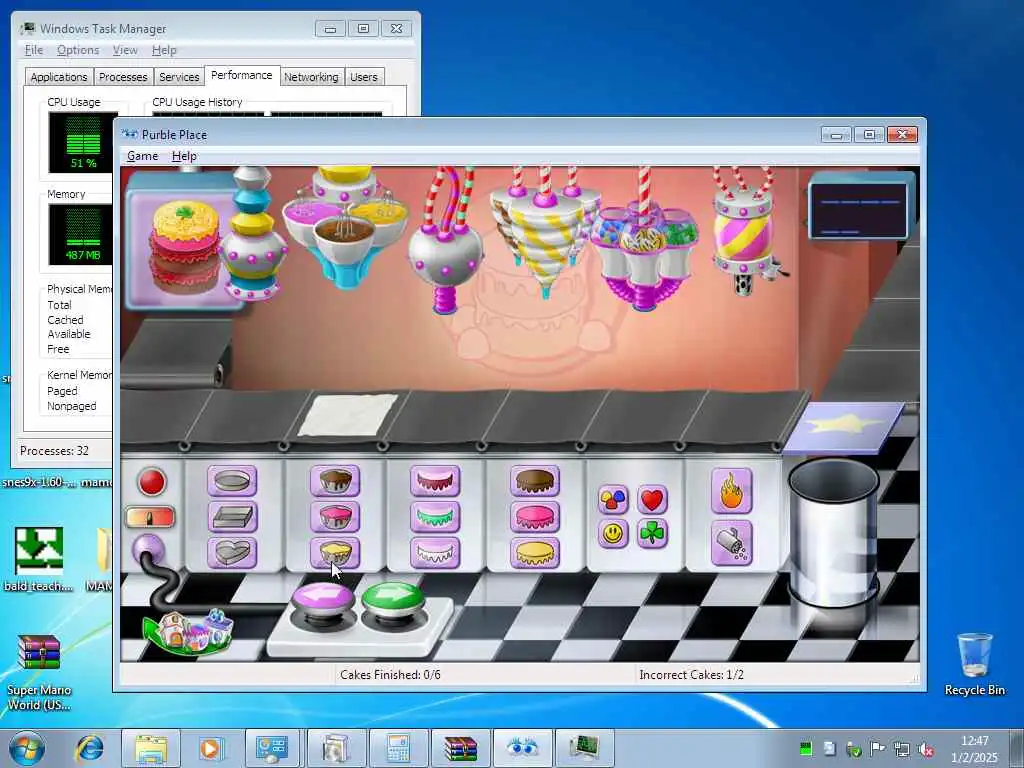The image size is (1024, 768).
Task: Pick the dark red filling button
Action: (435, 481)
